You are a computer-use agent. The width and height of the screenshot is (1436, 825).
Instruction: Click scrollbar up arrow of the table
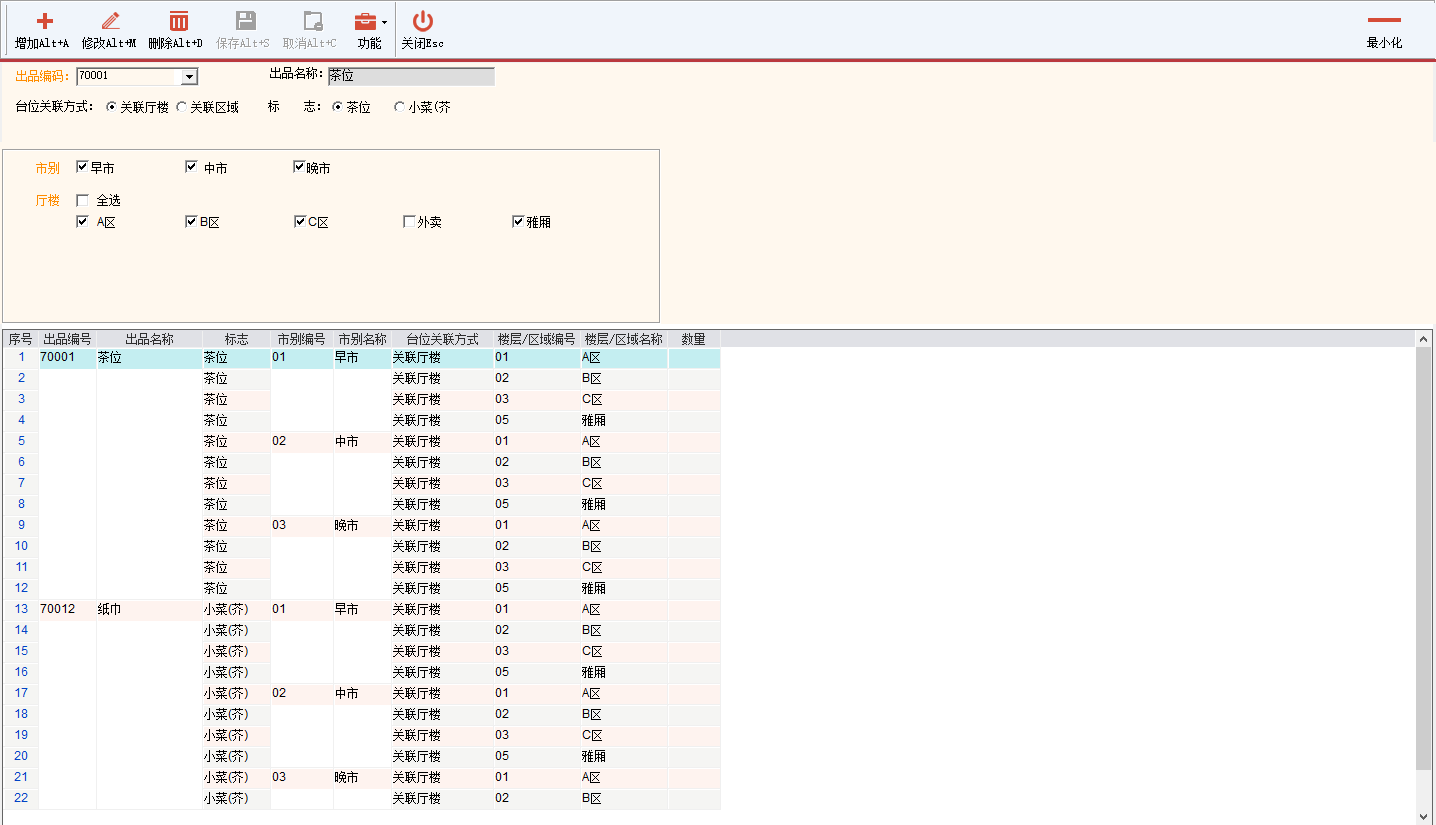1424,339
